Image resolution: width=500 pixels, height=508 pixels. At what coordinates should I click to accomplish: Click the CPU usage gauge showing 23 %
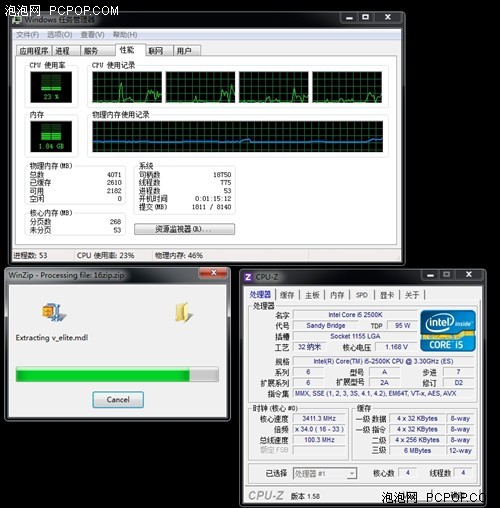point(51,87)
